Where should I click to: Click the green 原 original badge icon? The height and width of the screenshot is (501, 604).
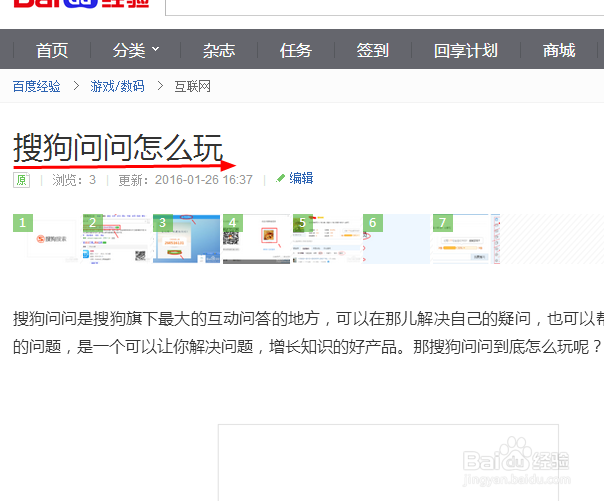tap(22, 180)
